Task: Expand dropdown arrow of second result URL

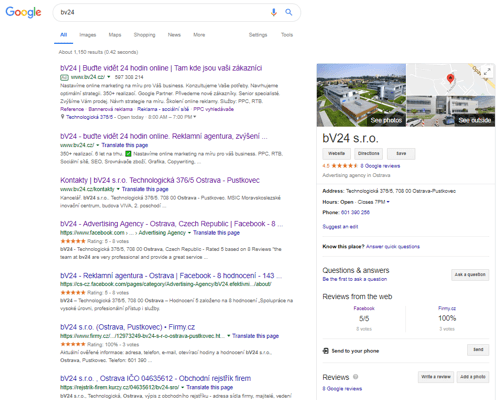Action: point(97,145)
